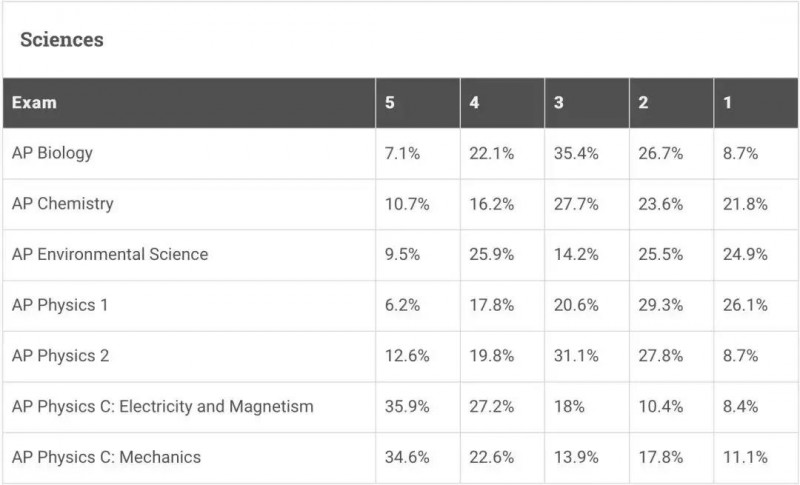Click the Sciences table heading
The width and height of the screenshot is (800, 485).
[x=62, y=40]
